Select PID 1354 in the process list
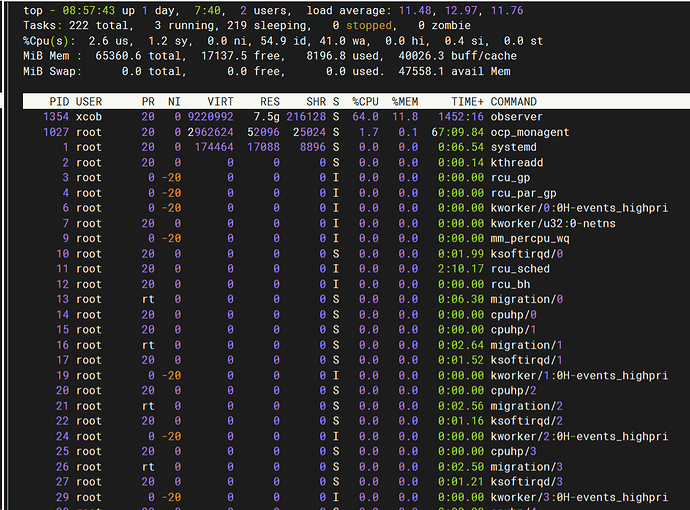Image resolution: width=690 pixels, height=510 pixels. [56, 117]
